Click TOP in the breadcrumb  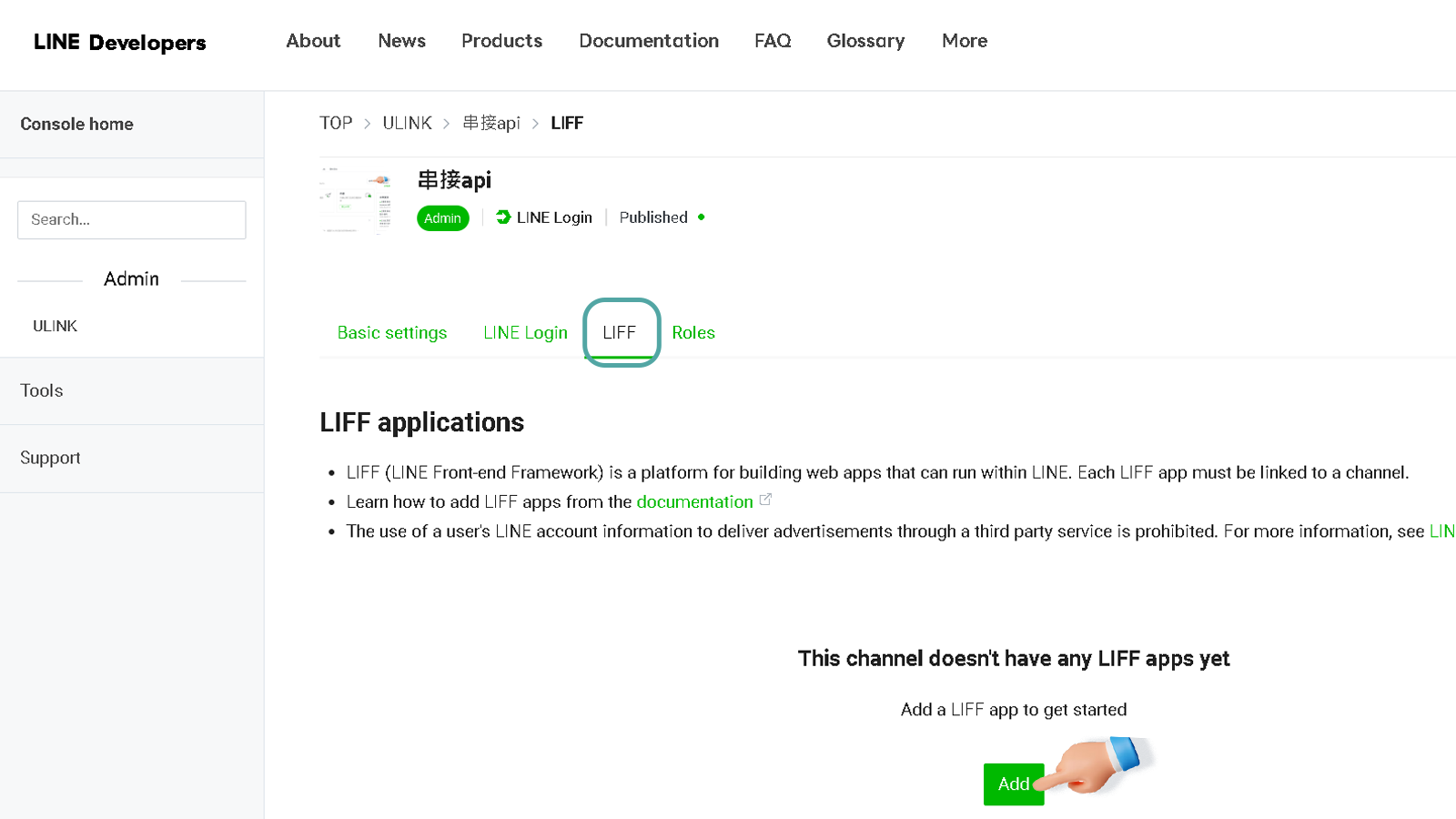[x=336, y=123]
